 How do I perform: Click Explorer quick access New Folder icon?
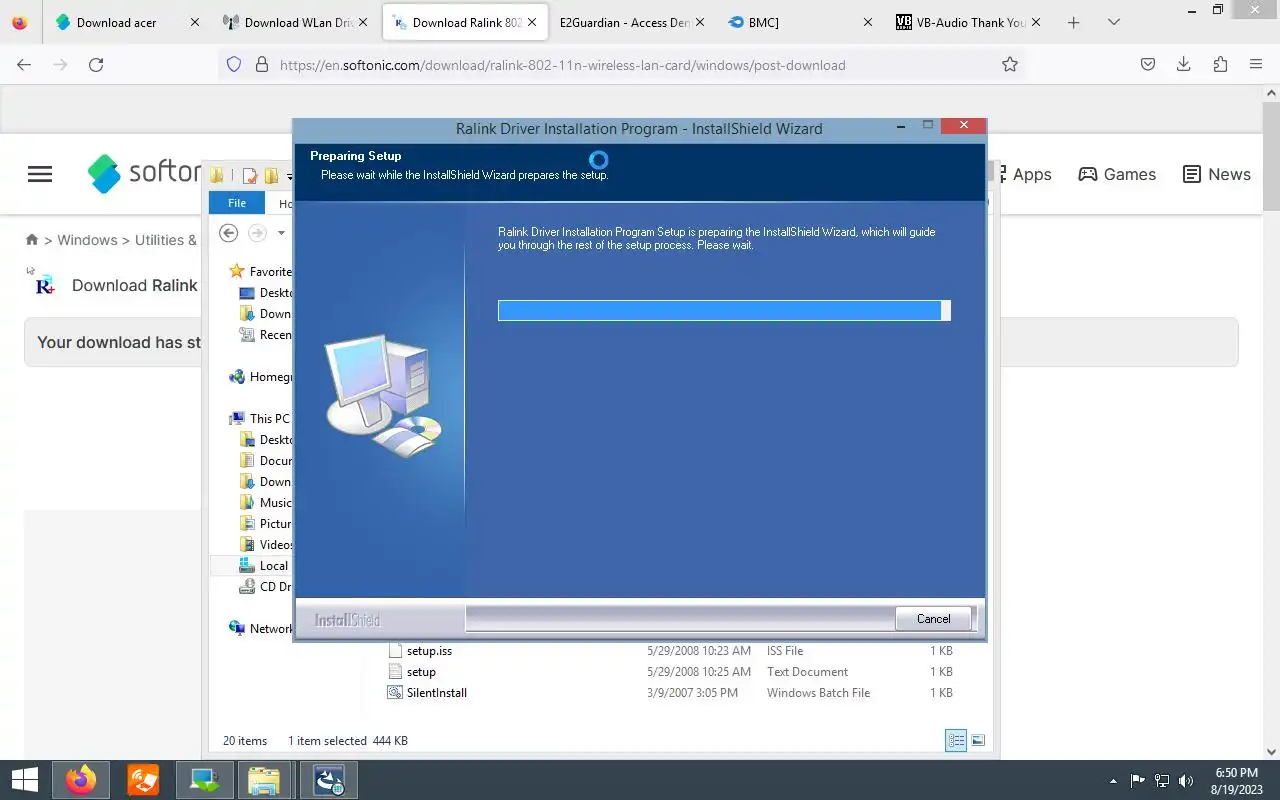point(271,177)
